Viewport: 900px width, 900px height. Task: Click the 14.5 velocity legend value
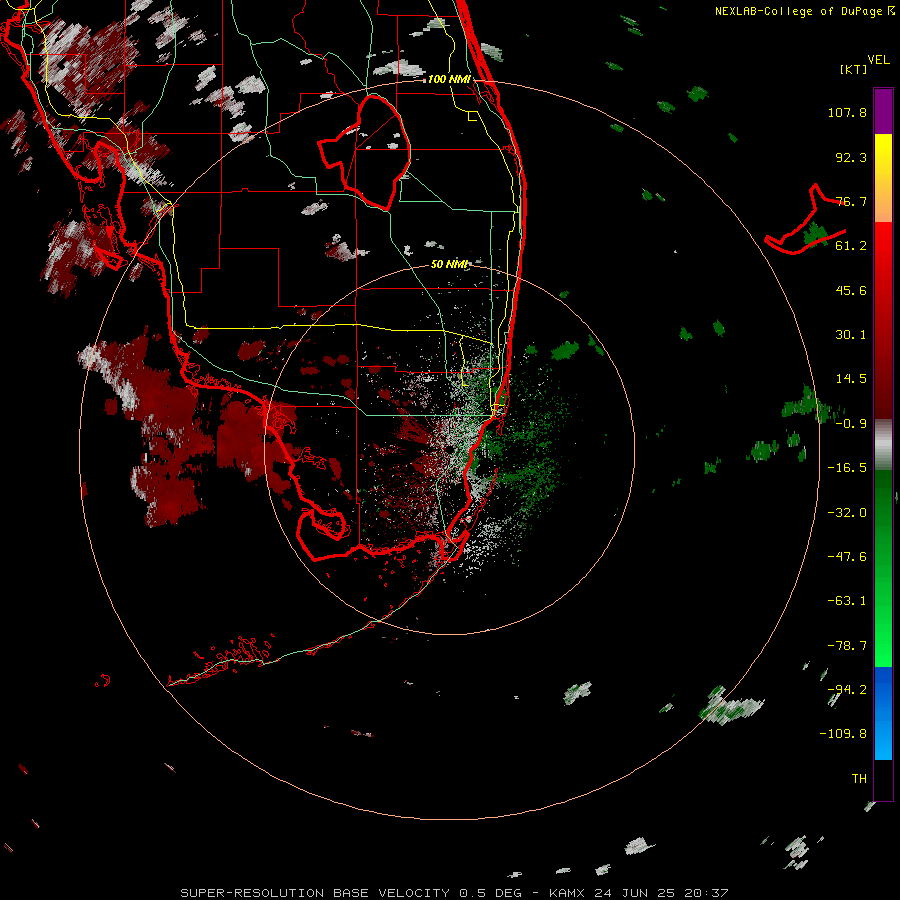[851, 379]
